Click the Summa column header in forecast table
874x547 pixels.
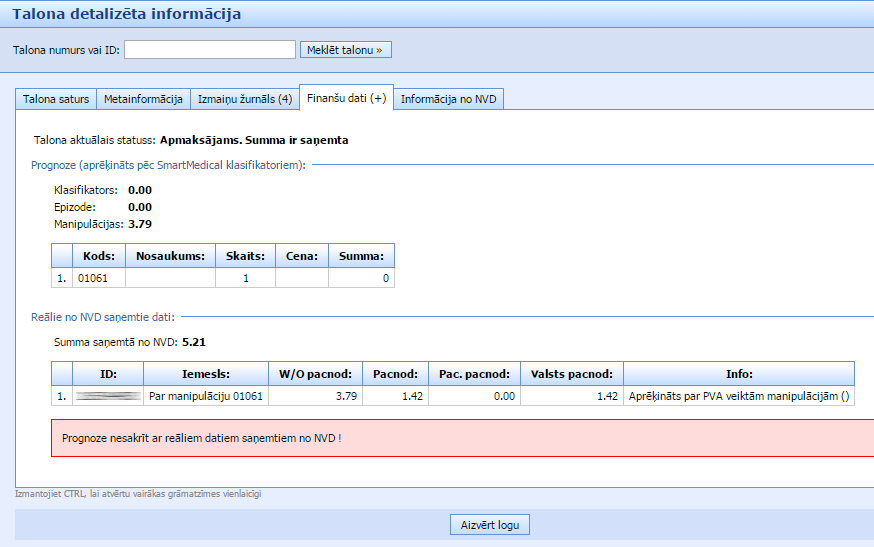tap(361, 255)
